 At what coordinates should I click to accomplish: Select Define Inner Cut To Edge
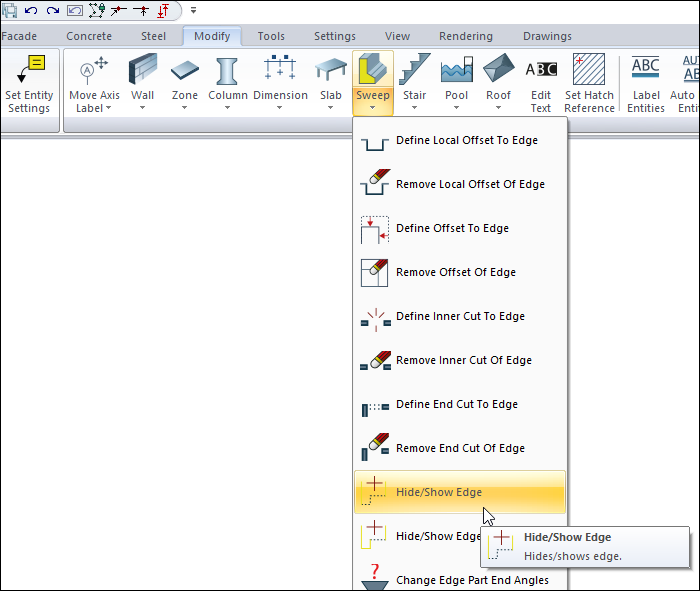tap(460, 317)
